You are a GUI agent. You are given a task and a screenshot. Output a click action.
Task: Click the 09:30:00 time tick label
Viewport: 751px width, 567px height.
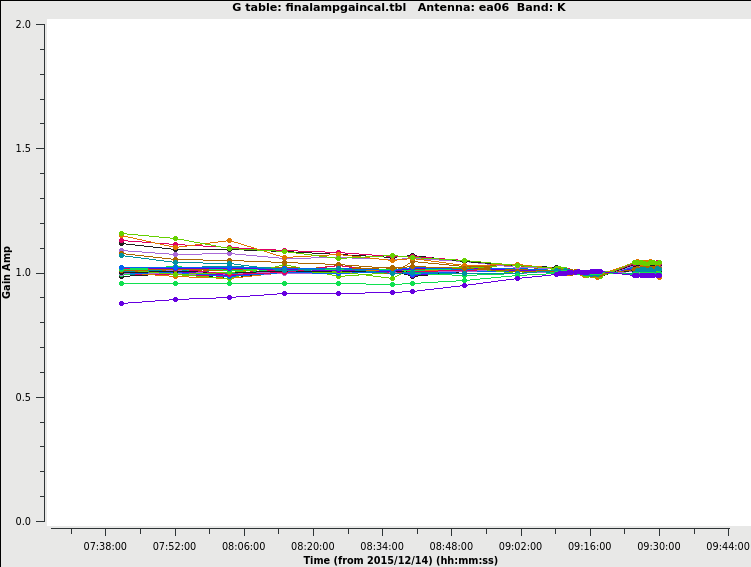(x=659, y=546)
